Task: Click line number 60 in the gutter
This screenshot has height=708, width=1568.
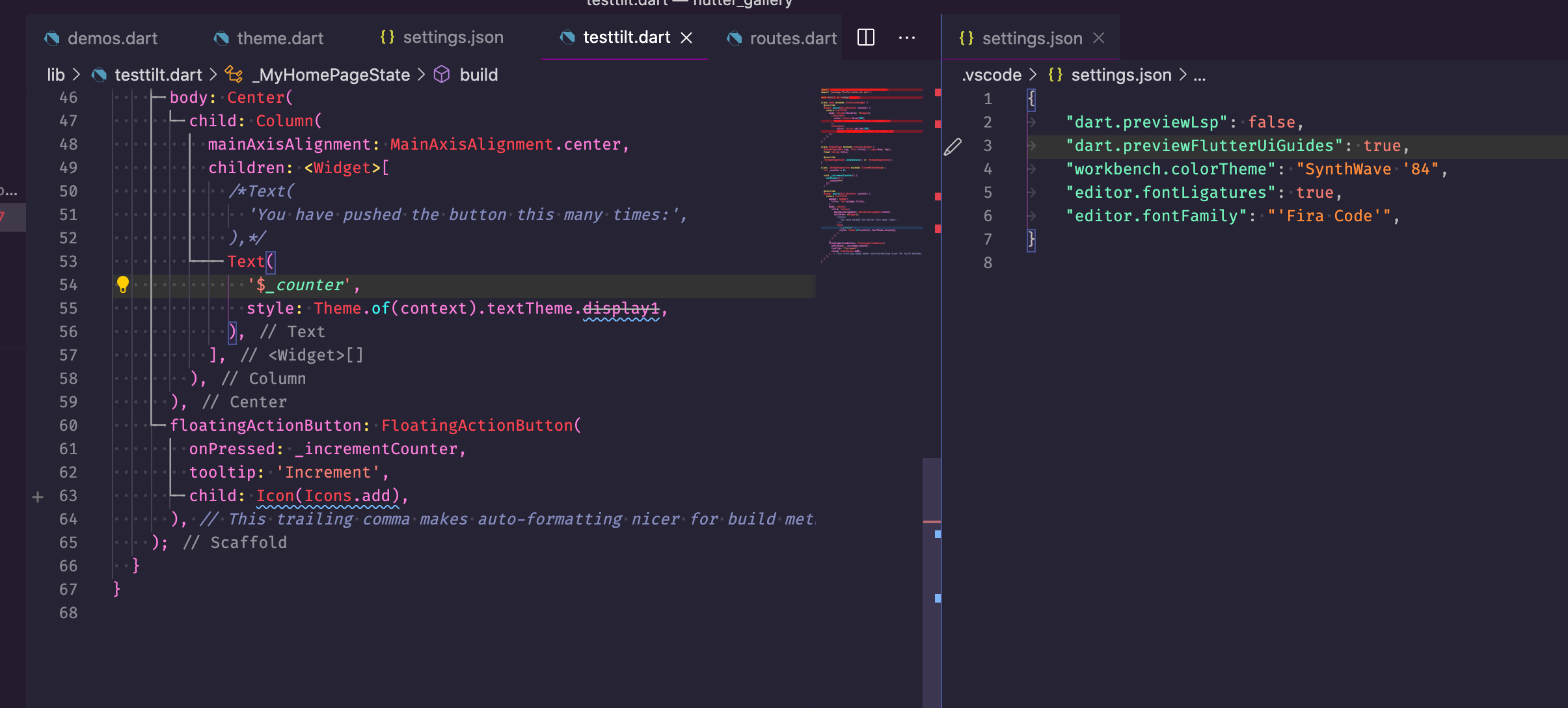Action: [x=68, y=426]
